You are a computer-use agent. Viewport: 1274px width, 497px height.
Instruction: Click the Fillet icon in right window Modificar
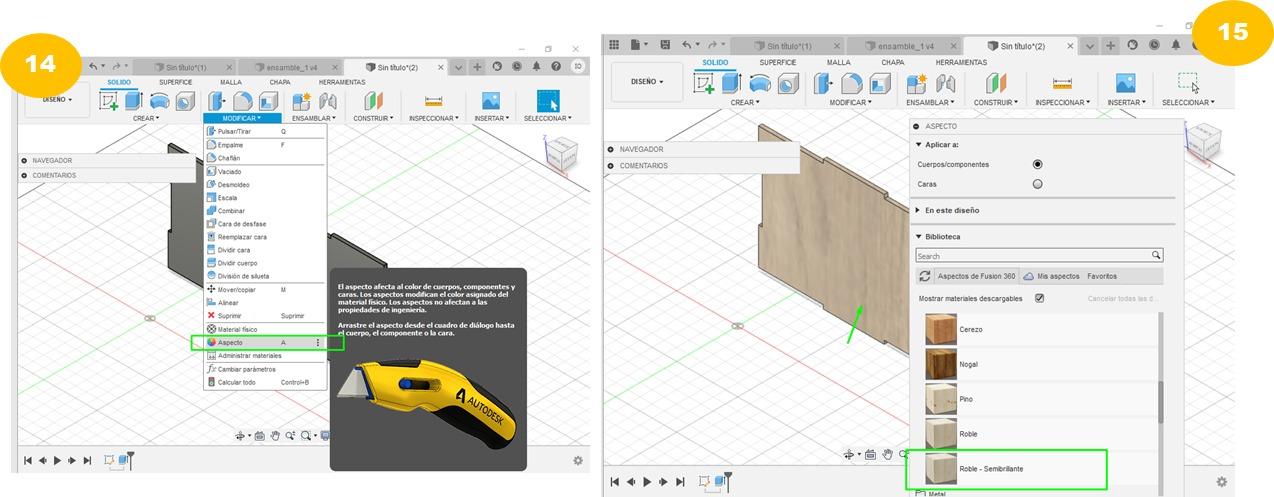click(851, 84)
